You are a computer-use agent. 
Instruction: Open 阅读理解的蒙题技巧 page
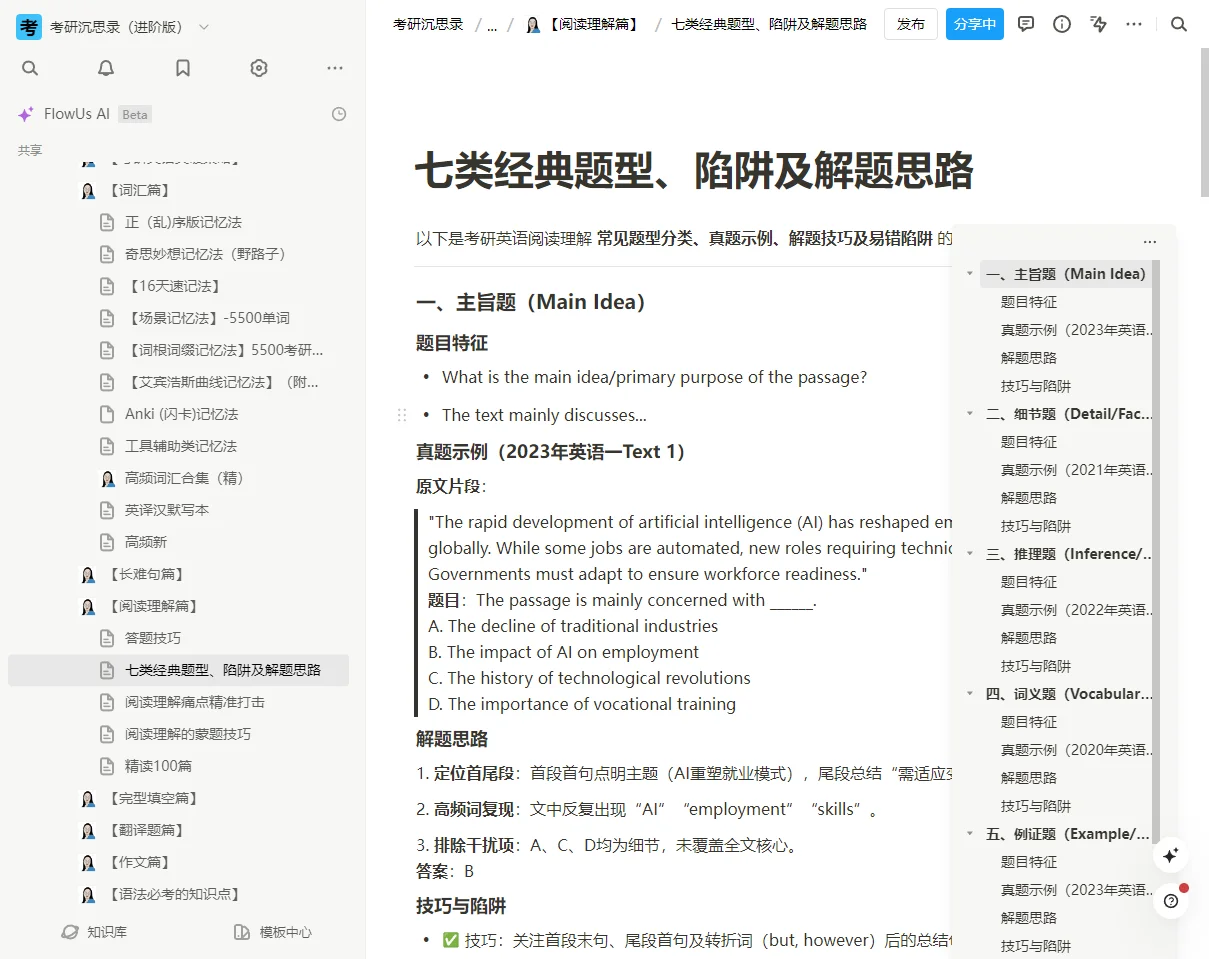tap(178, 734)
